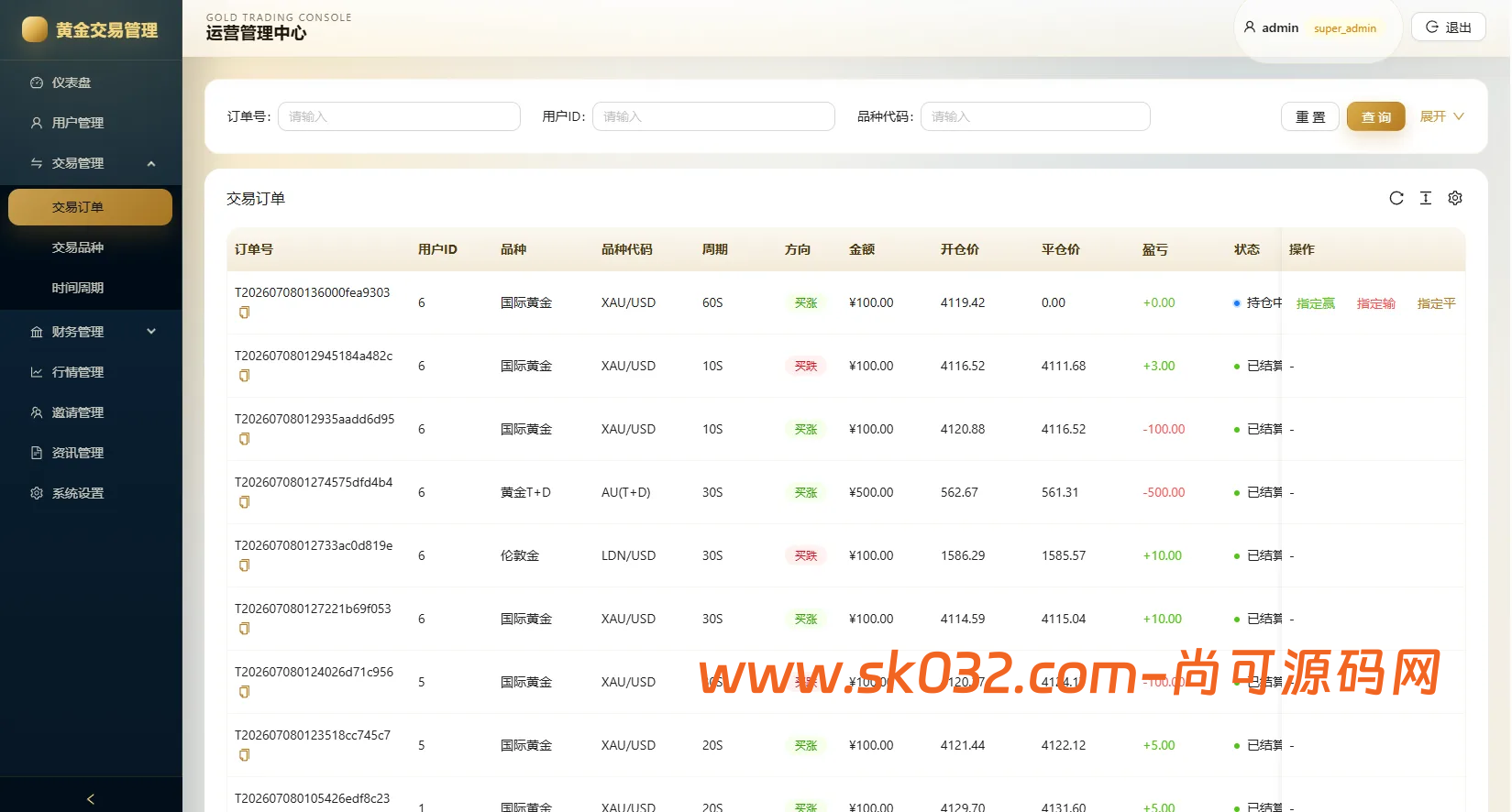Click the 60S period cell
This screenshot has height=812, width=1512.
click(x=712, y=302)
